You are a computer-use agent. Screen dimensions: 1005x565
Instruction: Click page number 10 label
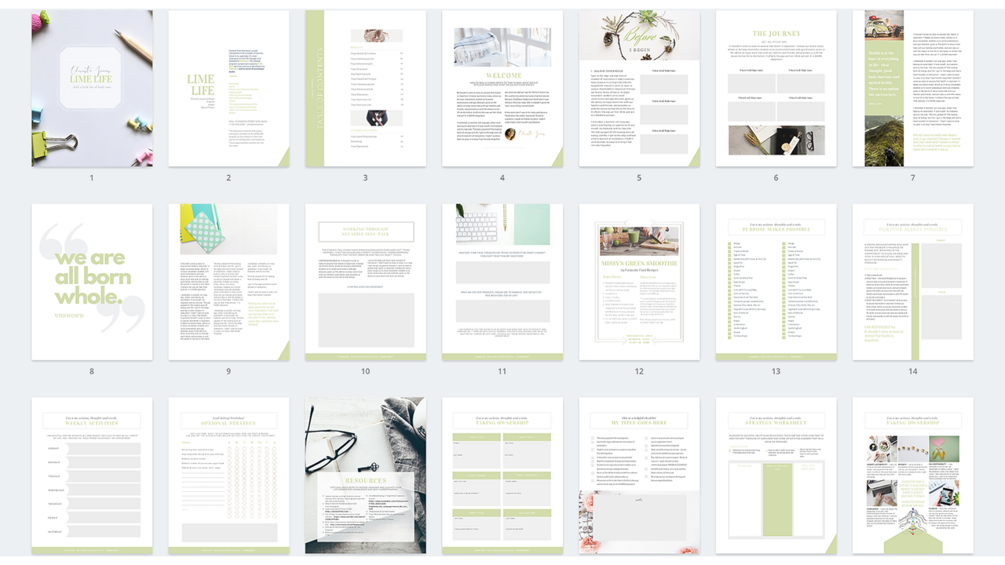pos(365,371)
